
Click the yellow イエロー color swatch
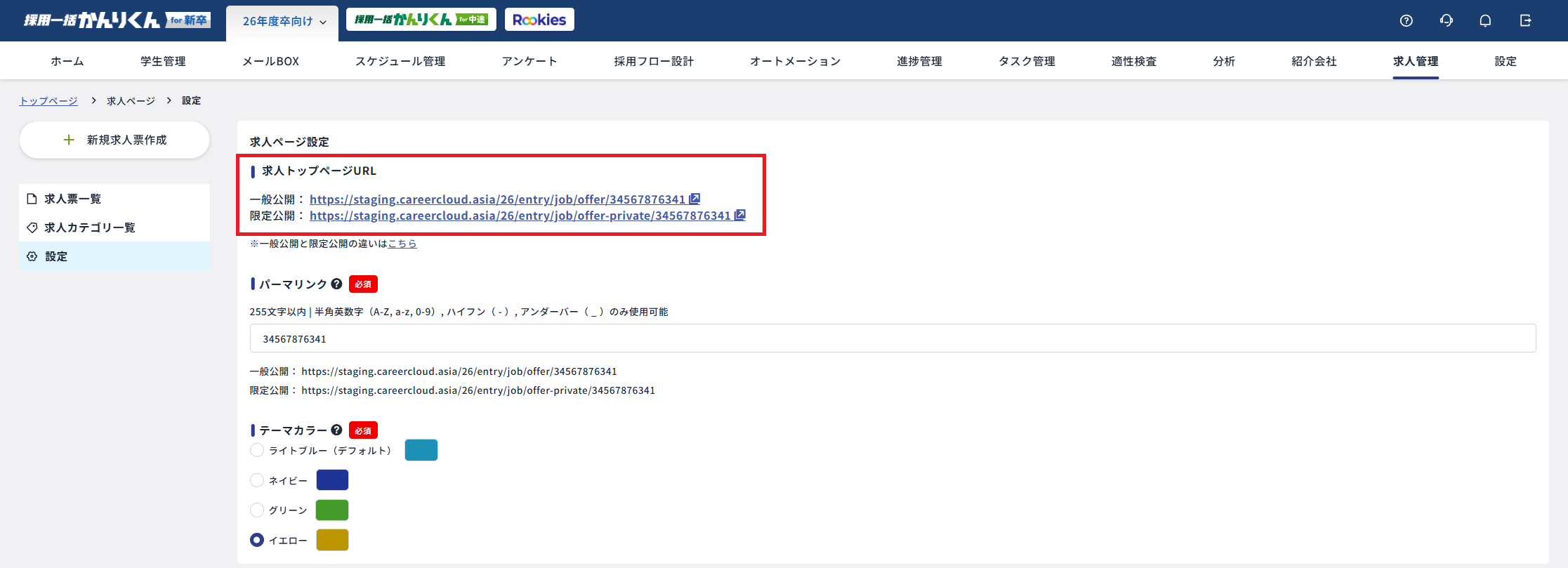[332, 540]
